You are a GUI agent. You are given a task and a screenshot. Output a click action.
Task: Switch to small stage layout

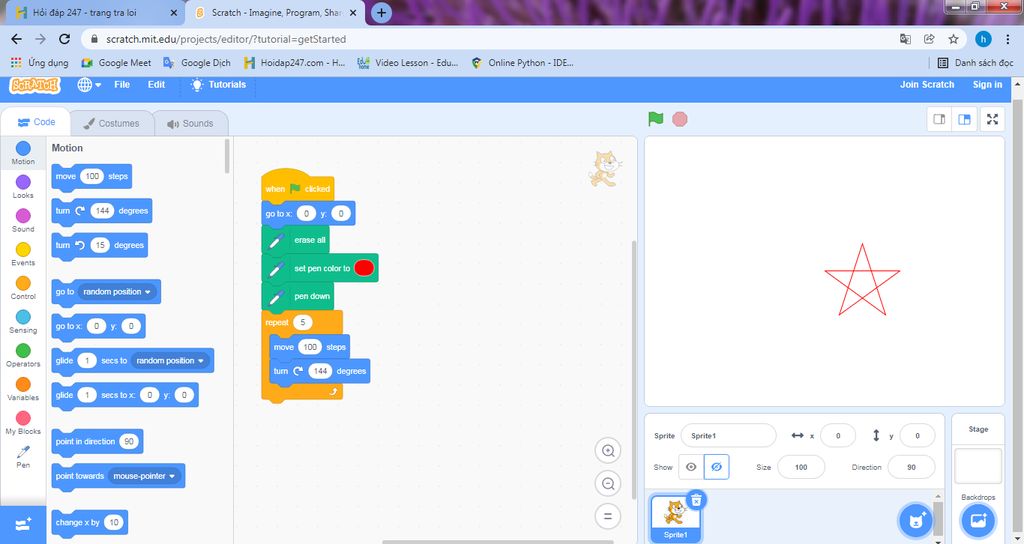(939, 120)
